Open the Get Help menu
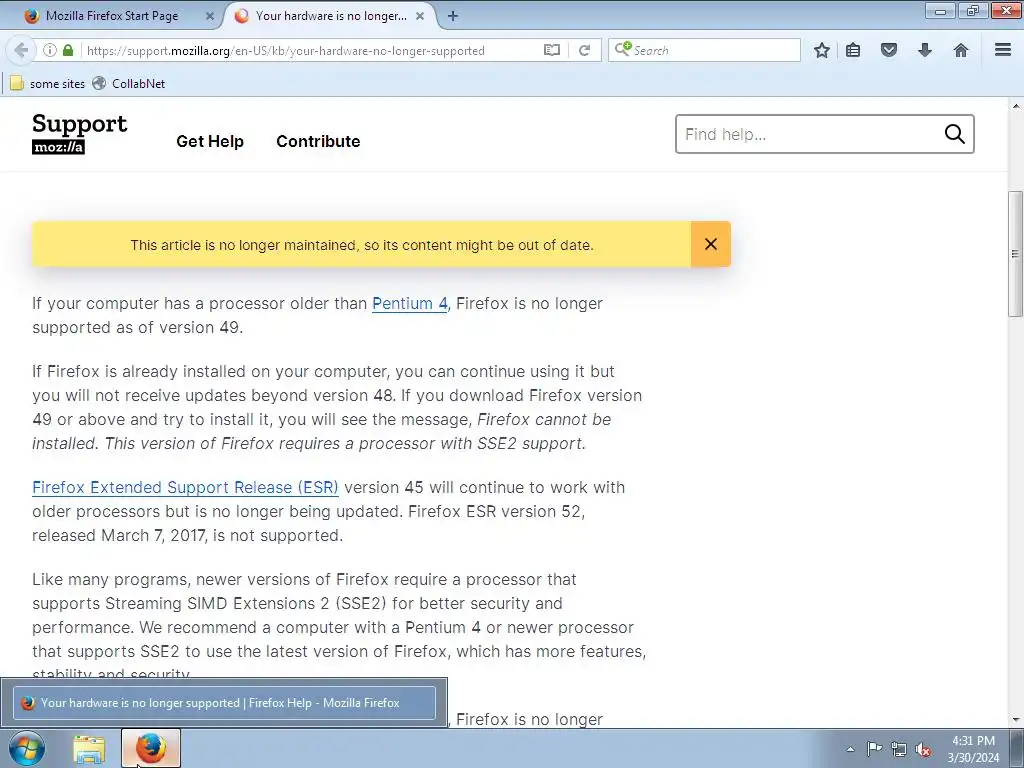 [x=210, y=141]
